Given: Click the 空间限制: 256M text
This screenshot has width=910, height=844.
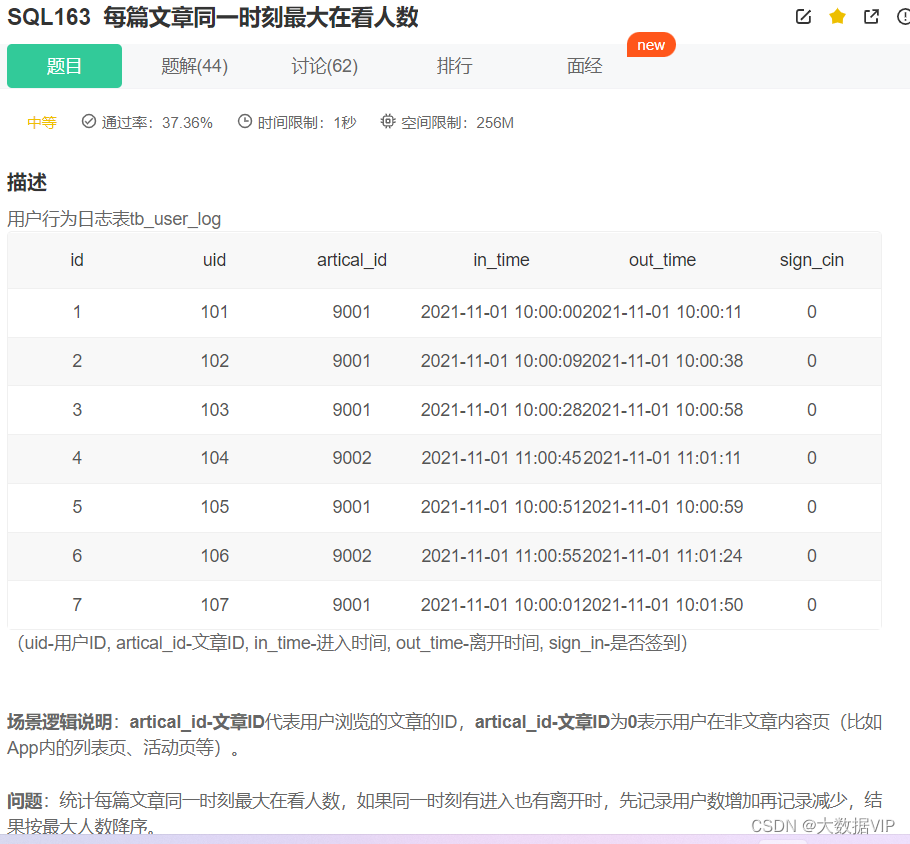Looking at the screenshot, I should [x=457, y=122].
